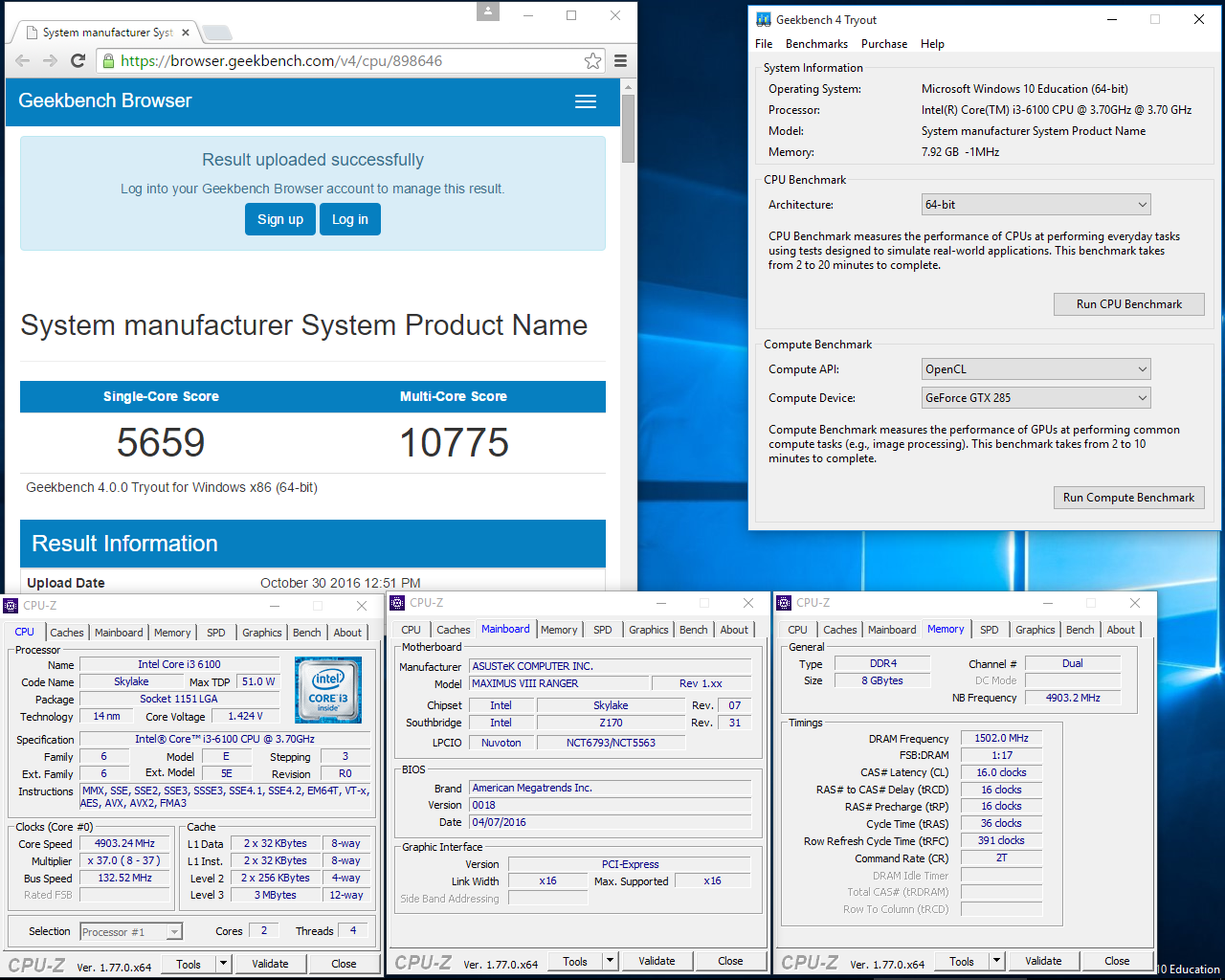Click the secure padlock icon in address bar

108,60
